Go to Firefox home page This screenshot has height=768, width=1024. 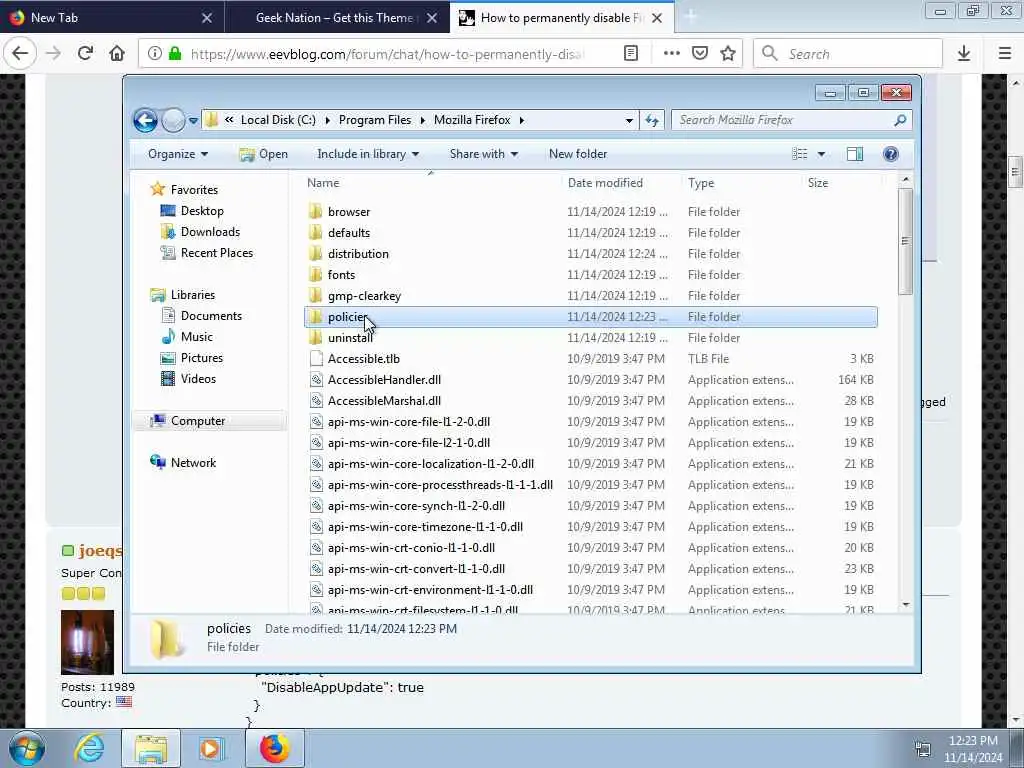[x=117, y=54]
